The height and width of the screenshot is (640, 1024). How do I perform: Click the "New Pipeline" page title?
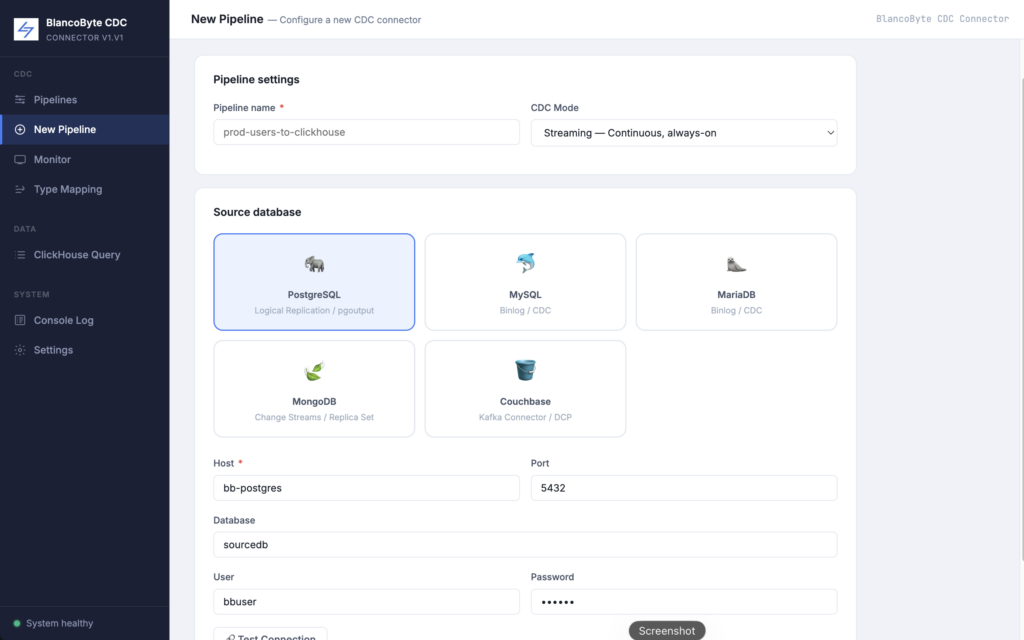227,20
